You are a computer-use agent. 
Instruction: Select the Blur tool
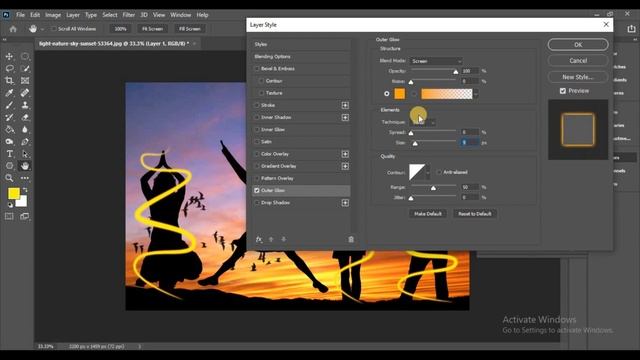coord(25,130)
